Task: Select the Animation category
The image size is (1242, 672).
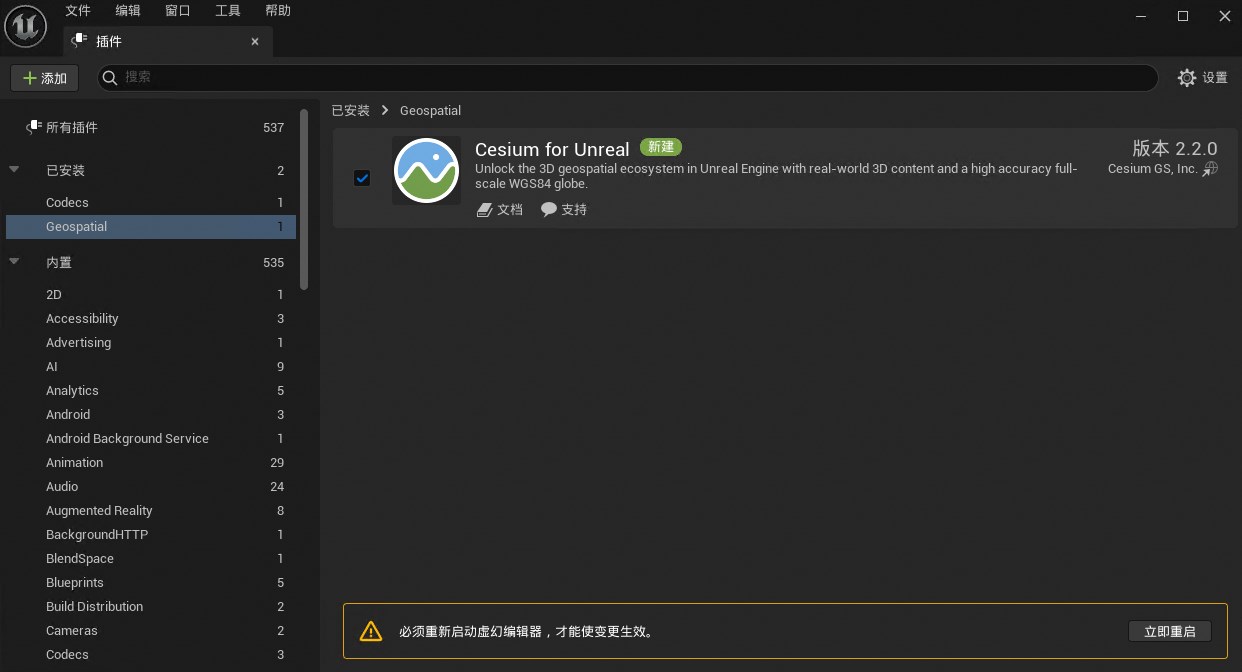Action: pos(153,462)
